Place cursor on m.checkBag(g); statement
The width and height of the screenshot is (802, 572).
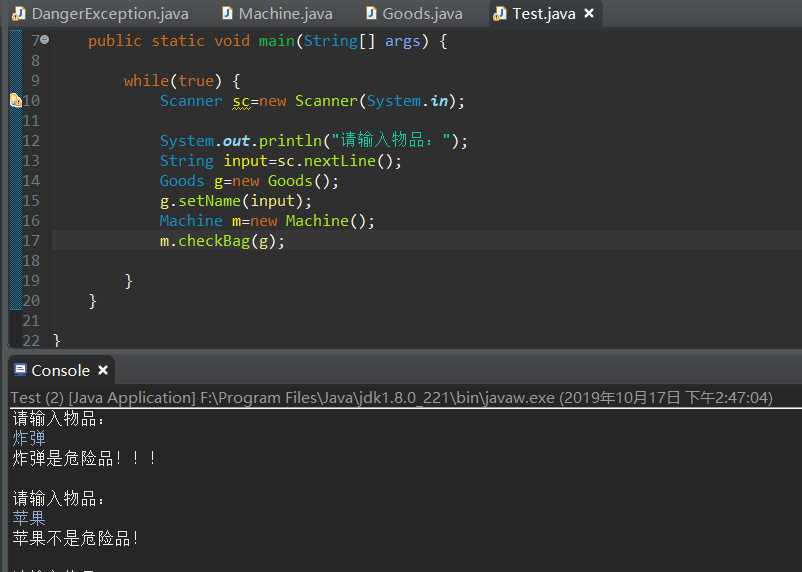[222, 241]
